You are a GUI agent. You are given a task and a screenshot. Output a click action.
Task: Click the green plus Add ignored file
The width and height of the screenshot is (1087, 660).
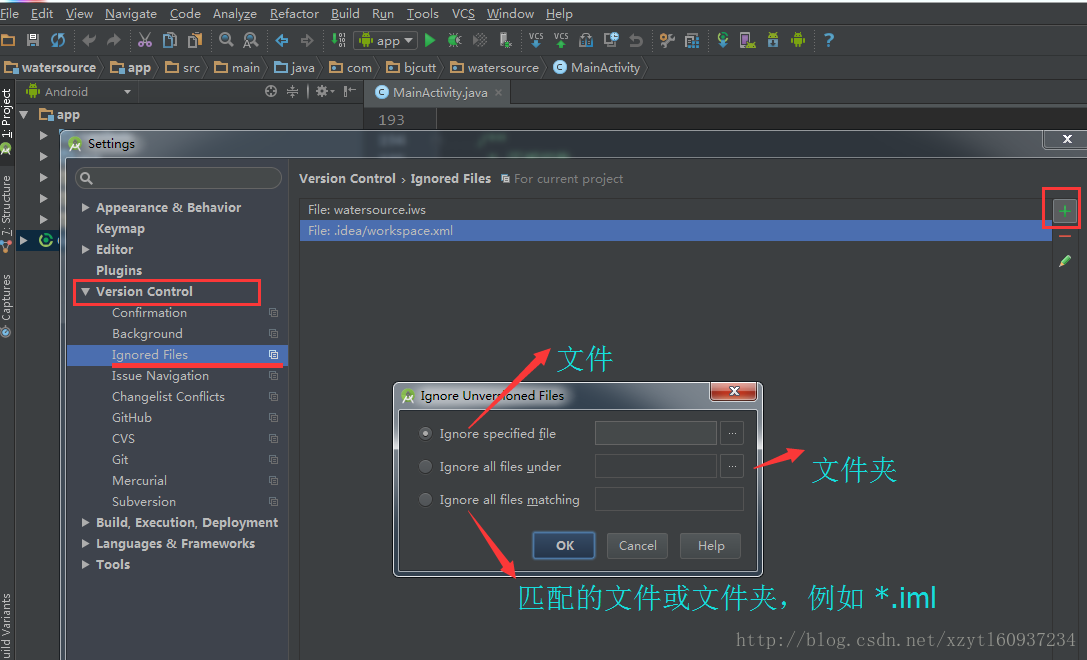click(x=1065, y=211)
